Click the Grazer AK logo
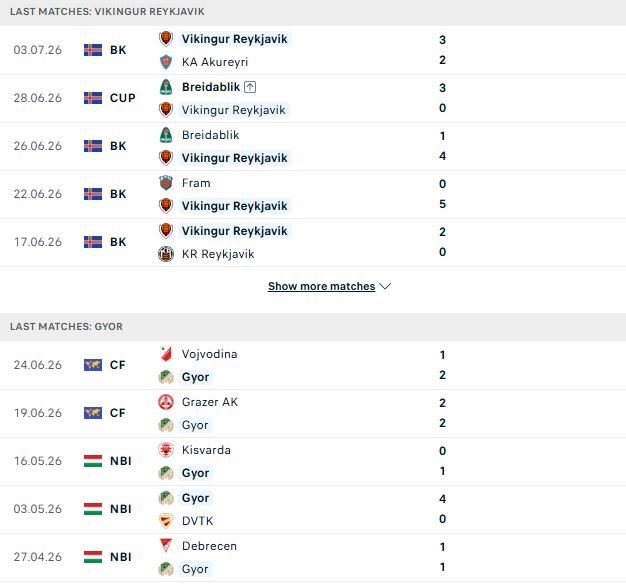This screenshot has height=585, width=626. pos(166,402)
